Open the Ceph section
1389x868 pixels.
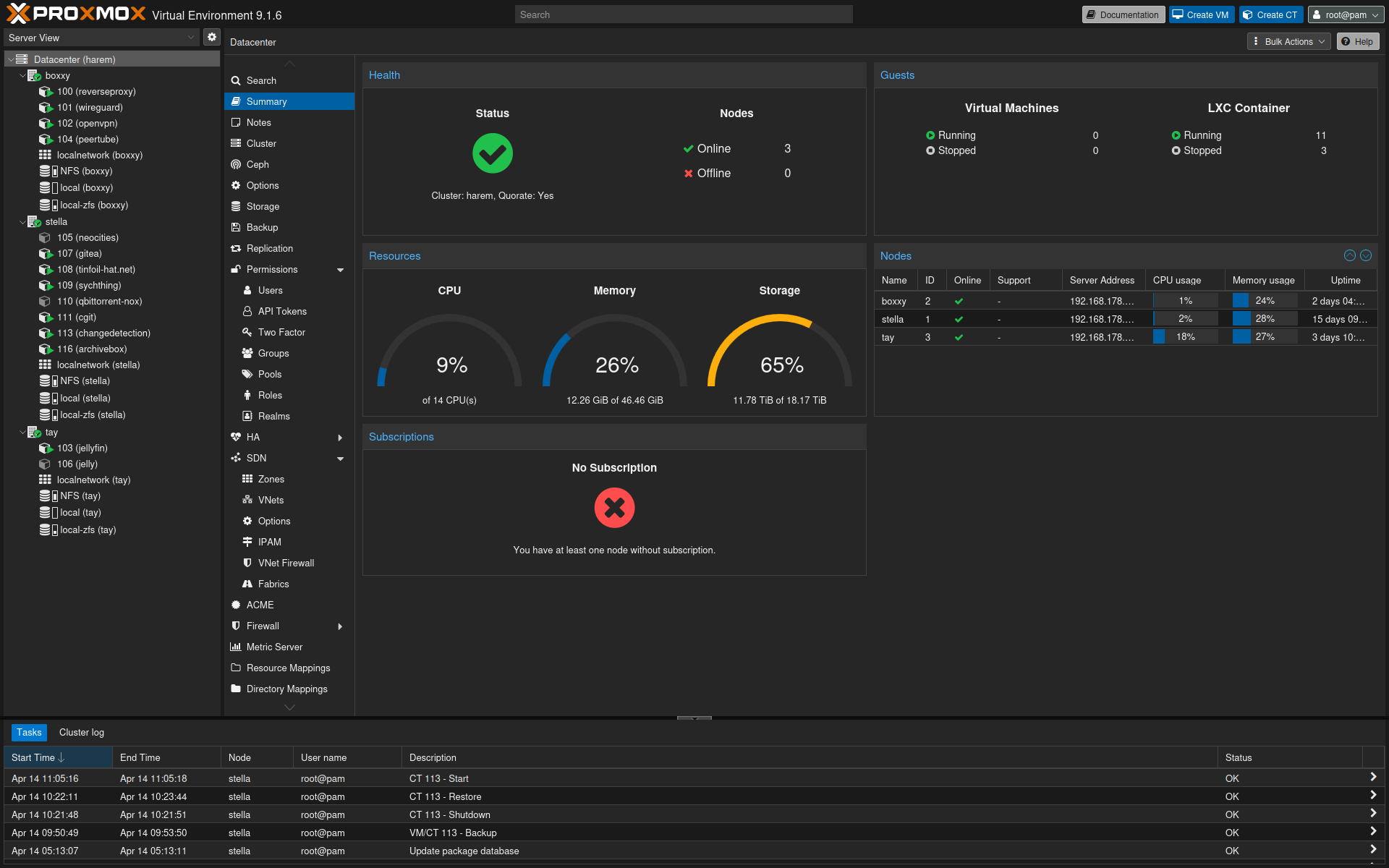click(x=258, y=164)
